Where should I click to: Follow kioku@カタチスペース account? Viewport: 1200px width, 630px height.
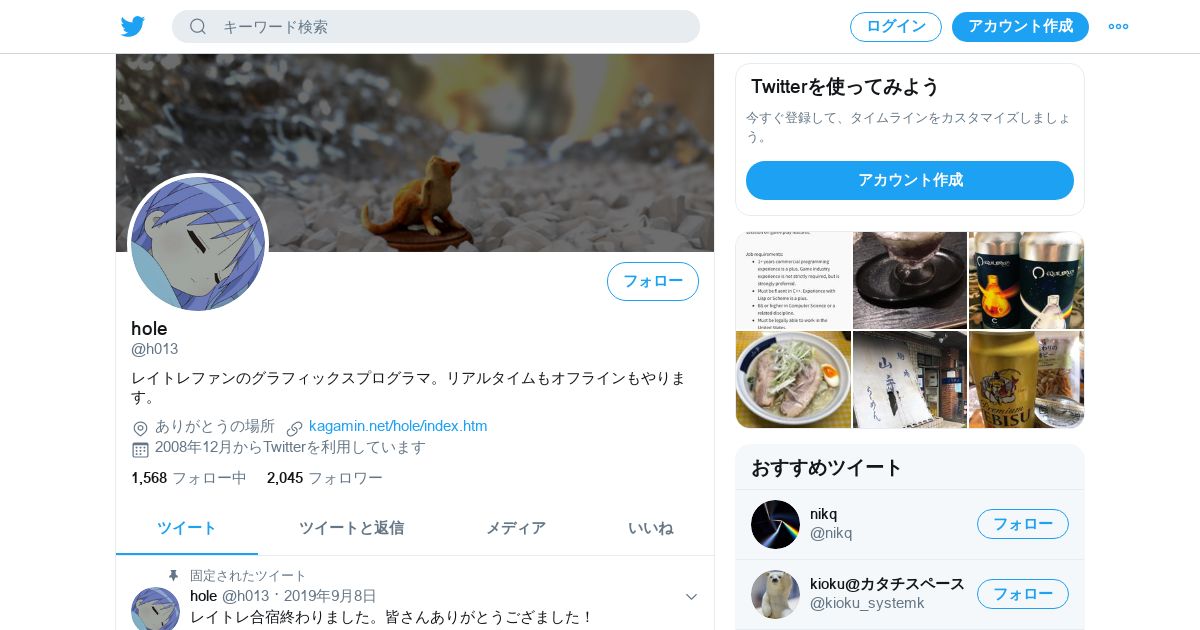coord(1023,594)
